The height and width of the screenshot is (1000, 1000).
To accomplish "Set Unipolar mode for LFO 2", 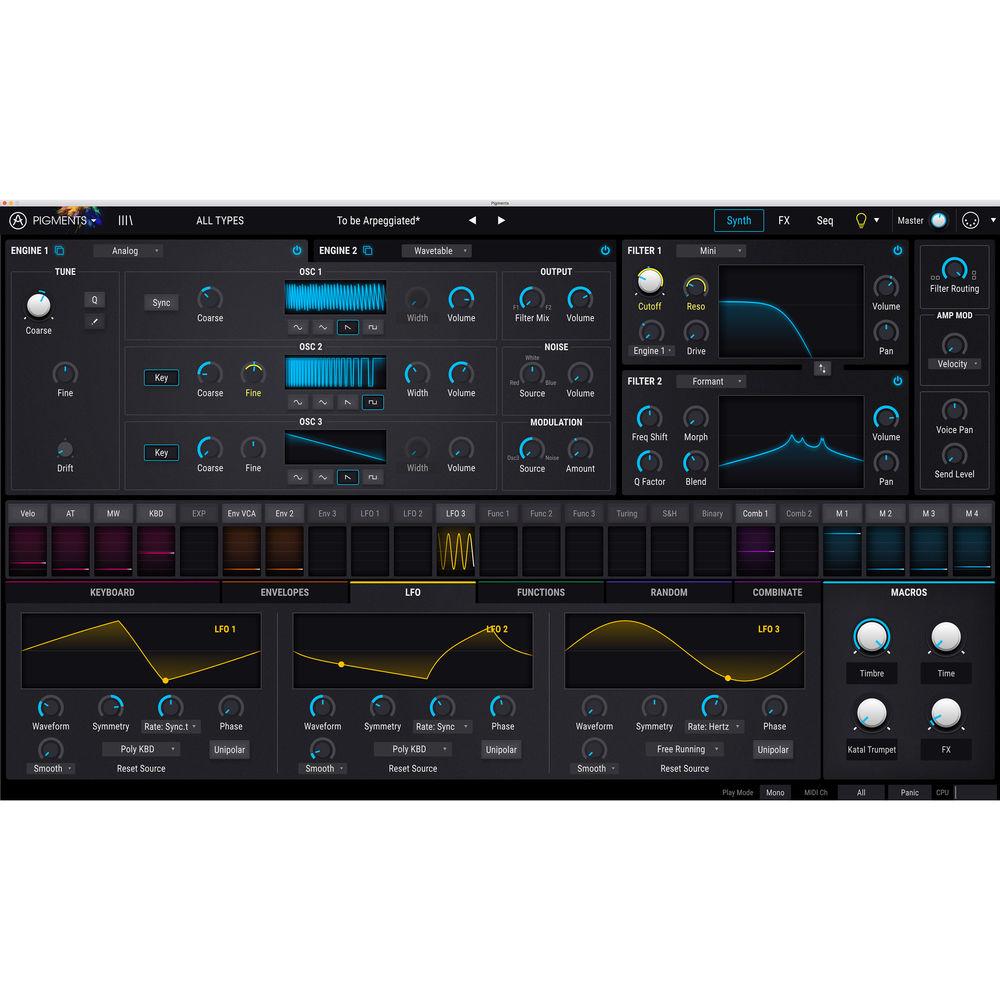I will [x=501, y=749].
